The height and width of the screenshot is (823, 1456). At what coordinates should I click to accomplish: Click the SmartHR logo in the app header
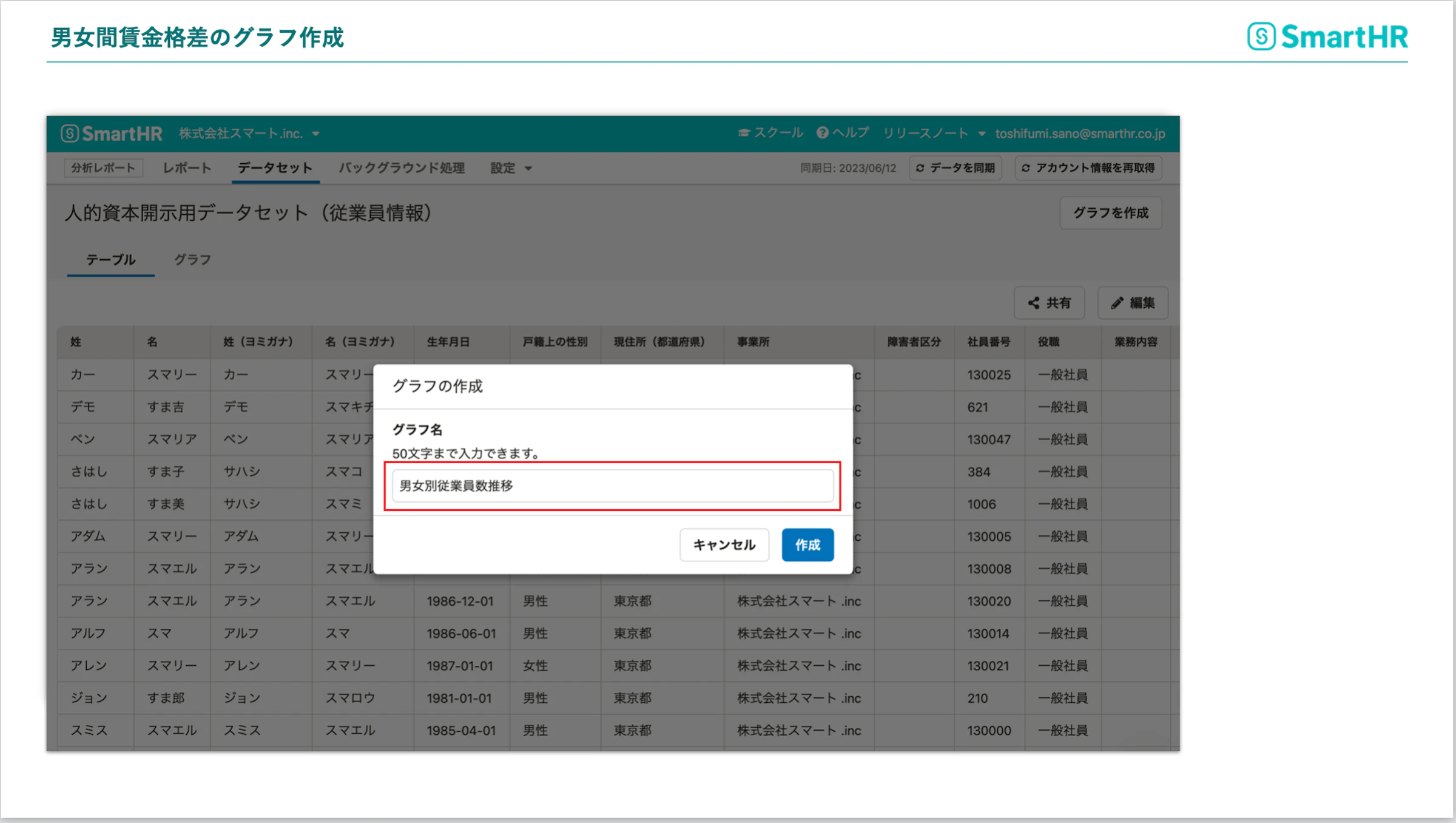coord(112,134)
